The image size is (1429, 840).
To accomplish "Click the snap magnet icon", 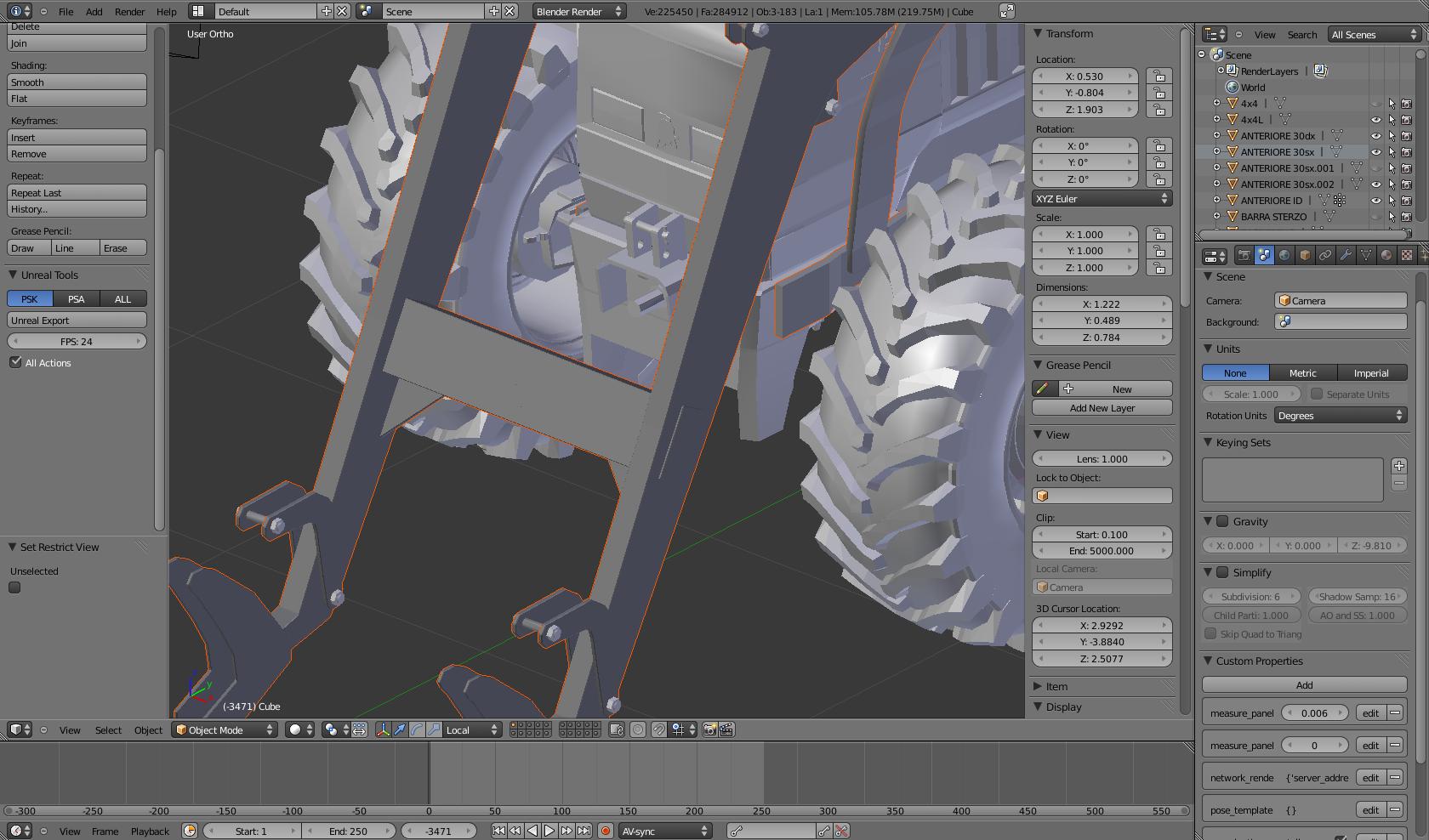I will 658,729.
